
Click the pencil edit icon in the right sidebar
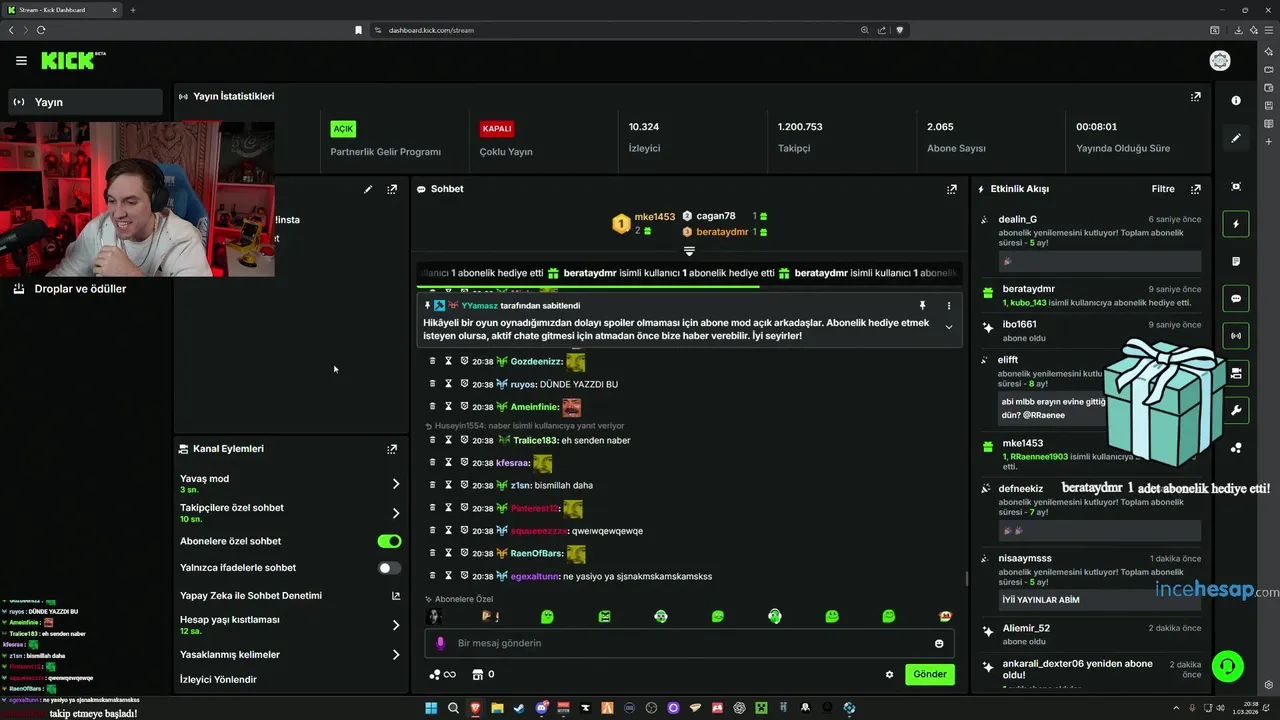pos(1236,139)
